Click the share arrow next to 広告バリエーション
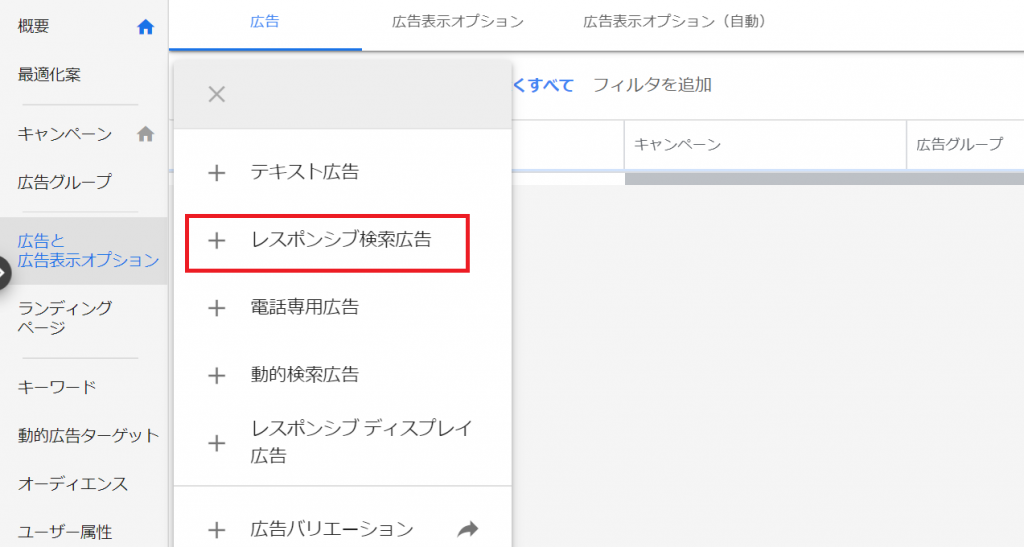Viewport: 1024px width, 547px height. click(x=468, y=529)
